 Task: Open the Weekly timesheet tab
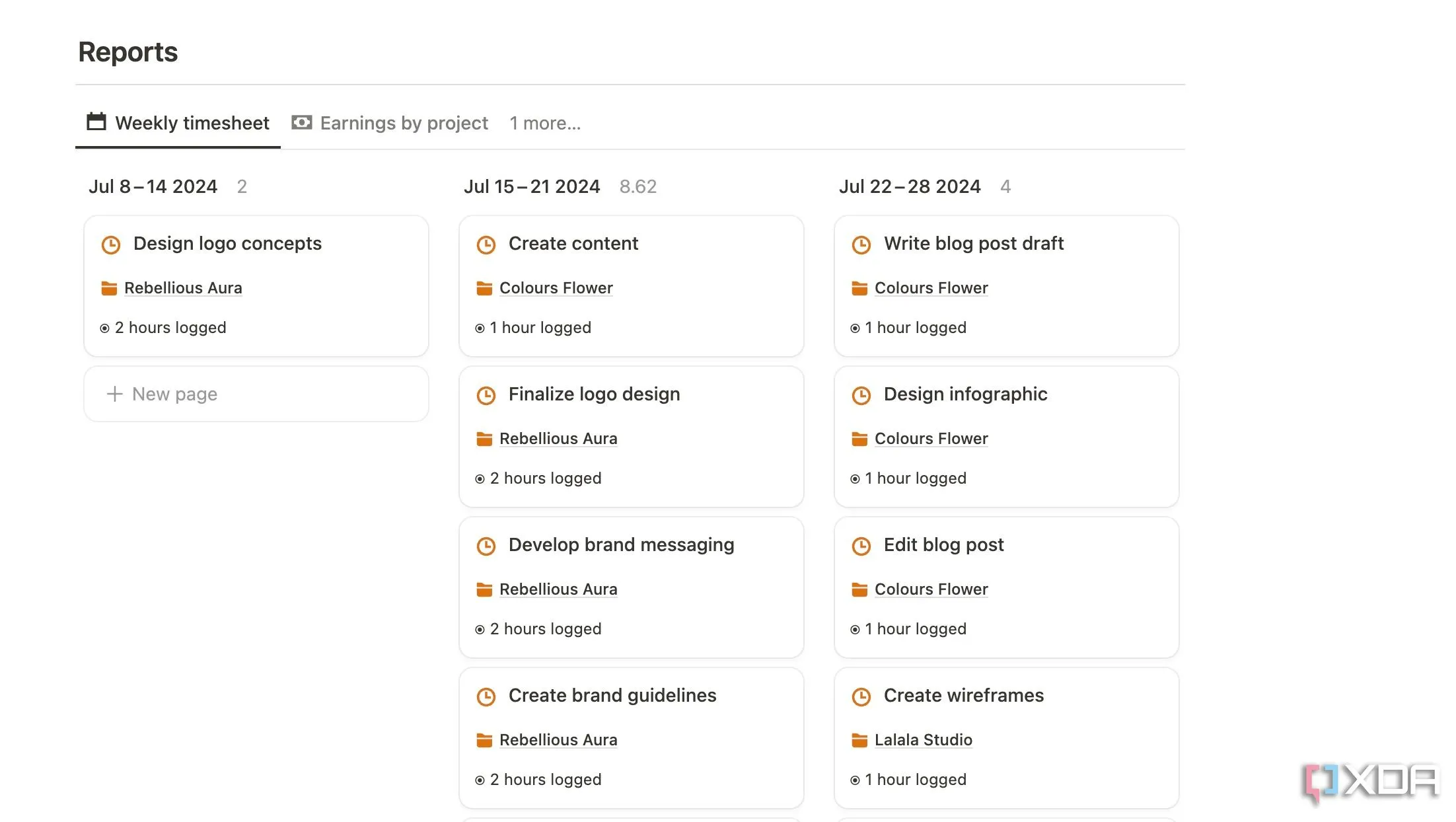tap(178, 123)
